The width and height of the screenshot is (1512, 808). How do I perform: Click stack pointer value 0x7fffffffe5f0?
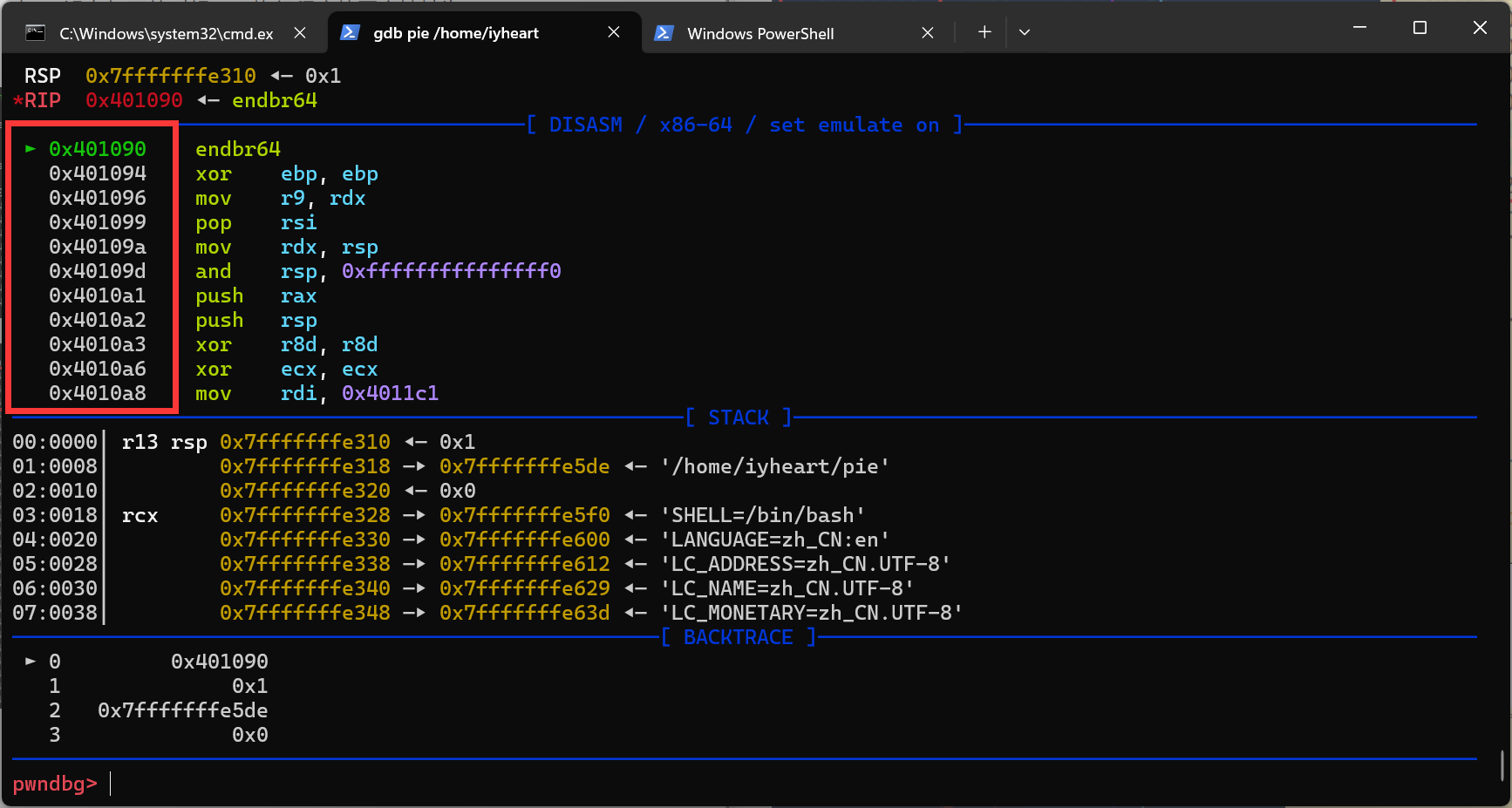(525, 515)
